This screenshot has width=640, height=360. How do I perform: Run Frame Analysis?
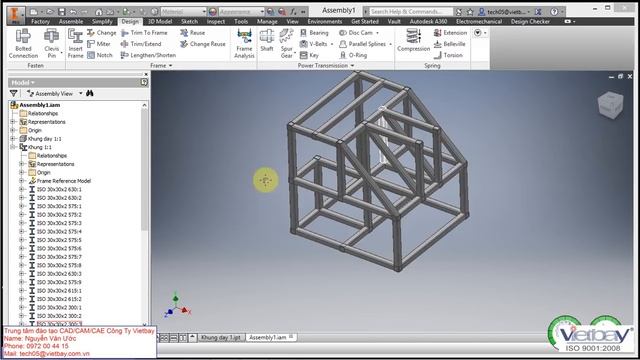click(244, 44)
